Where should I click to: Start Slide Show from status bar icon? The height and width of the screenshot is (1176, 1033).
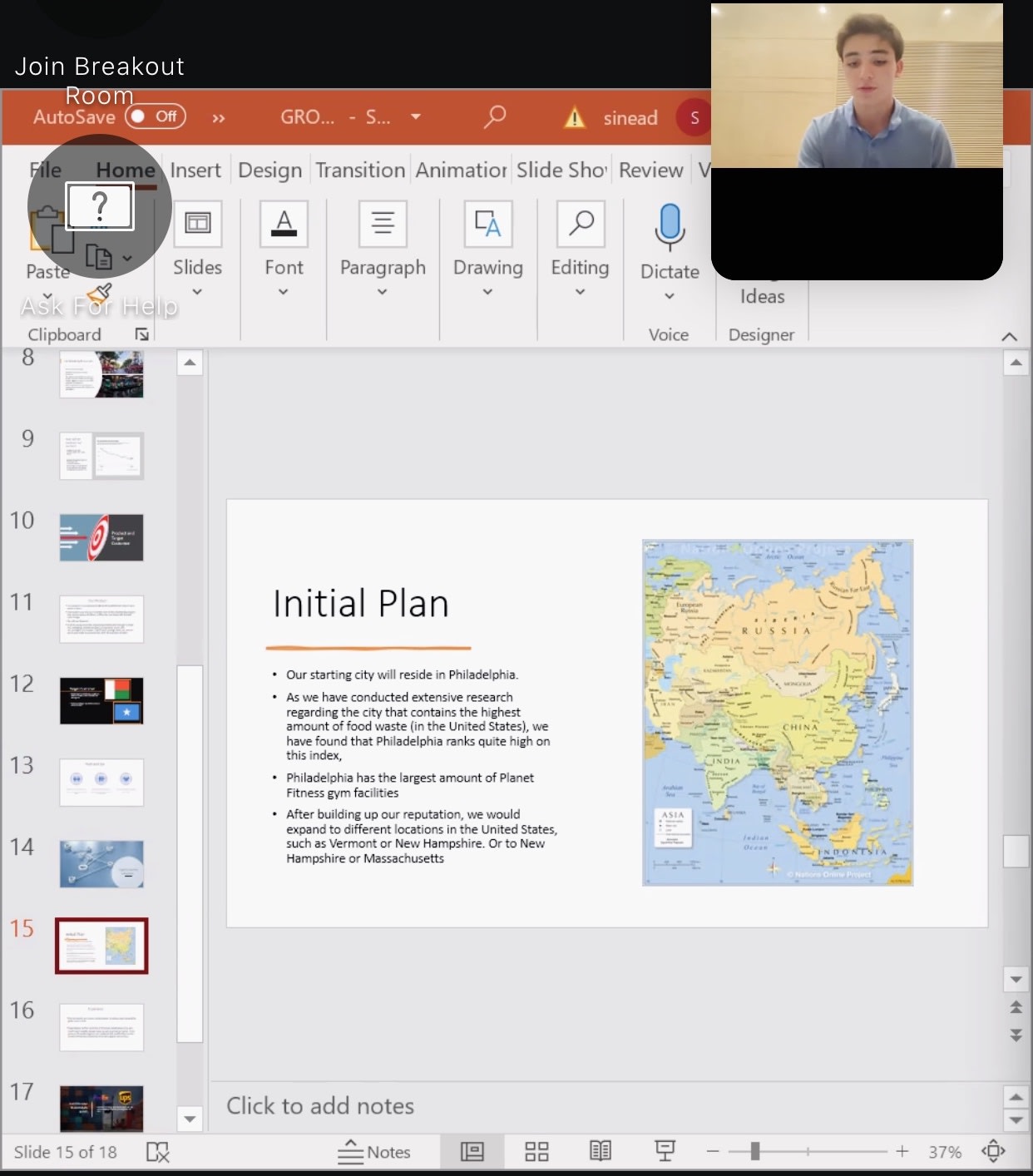point(665,1152)
